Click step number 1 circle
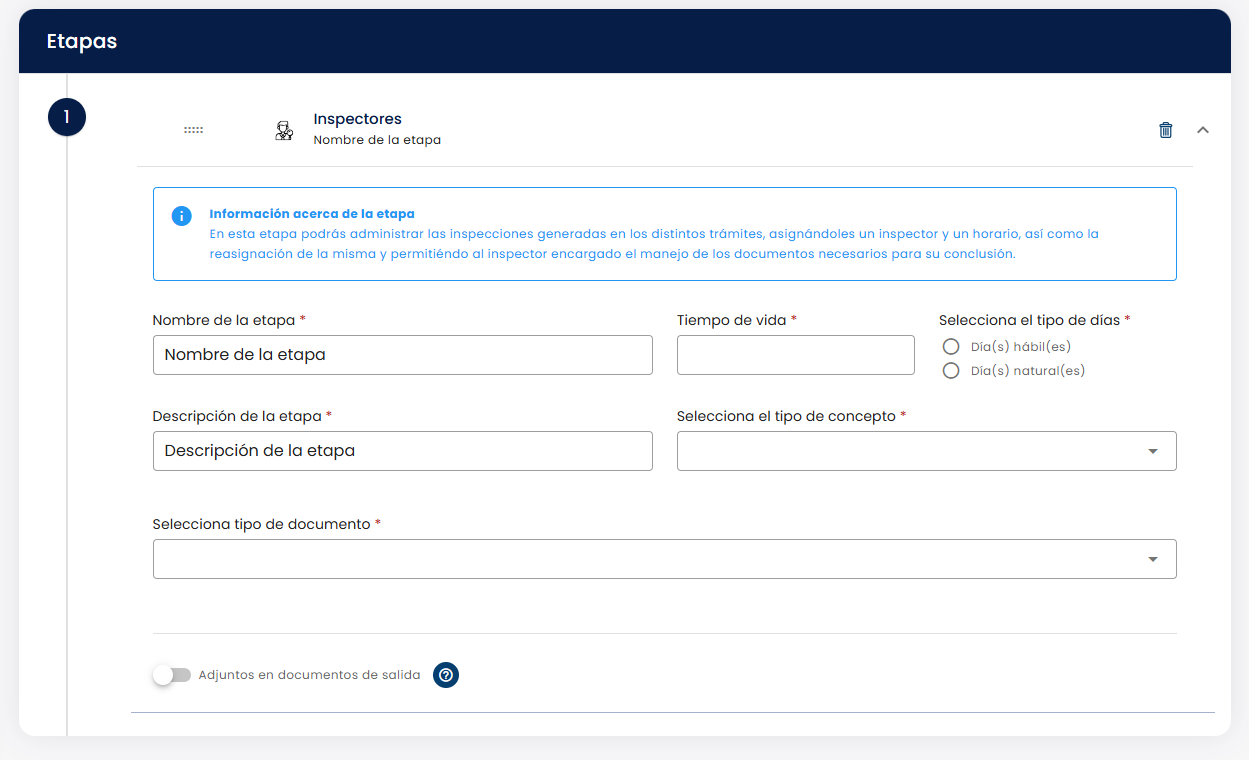This screenshot has width=1249, height=760. click(x=67, y=117)
